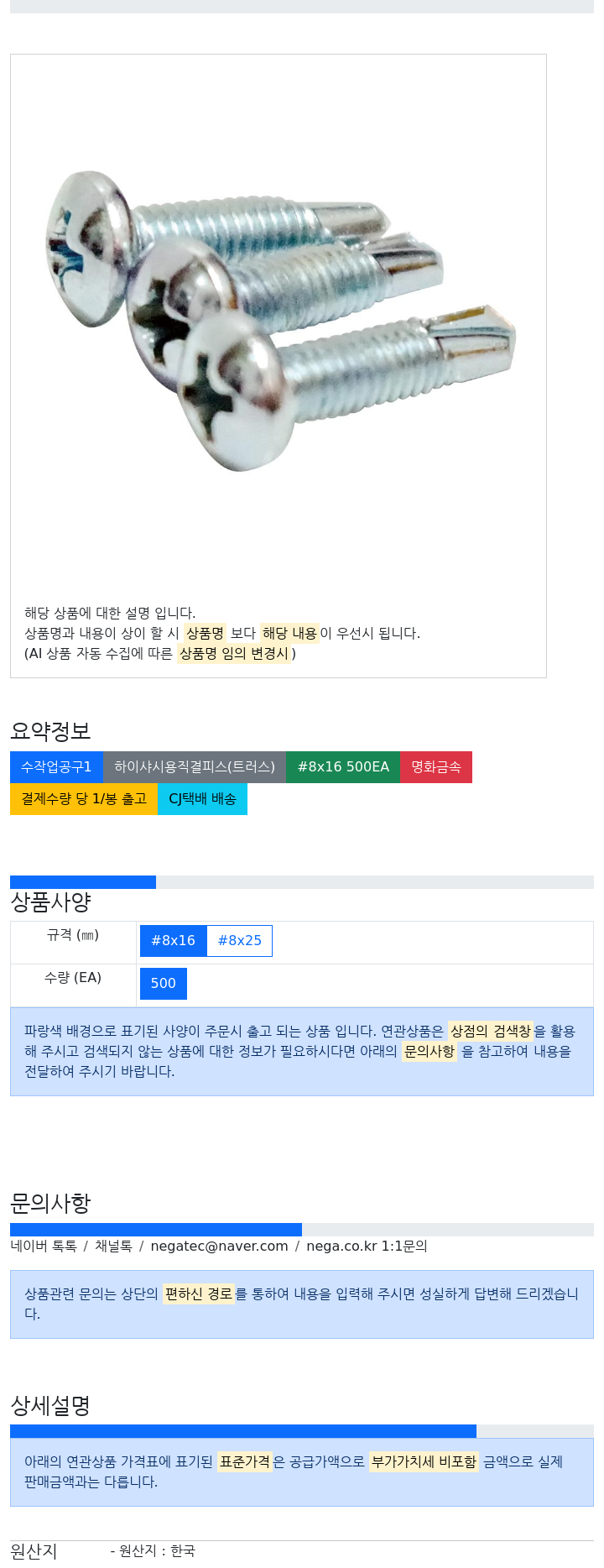Screen dimensions: 604x1568
Task: Click the 요약정보 section heading
Action: 50,731
